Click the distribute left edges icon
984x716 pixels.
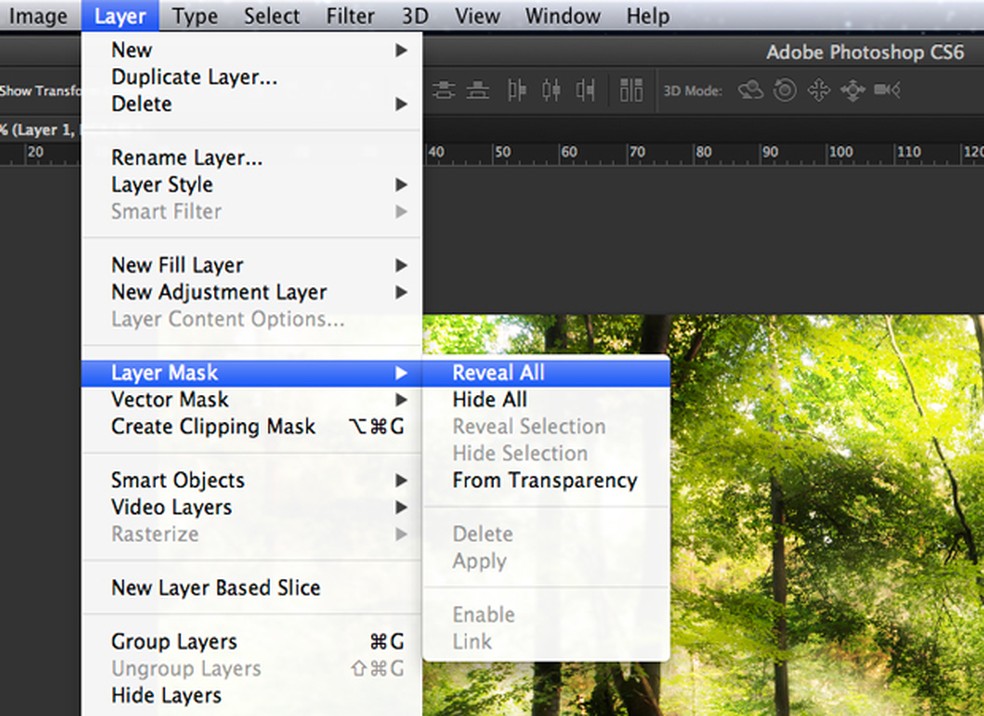click(x=517, y=91)
